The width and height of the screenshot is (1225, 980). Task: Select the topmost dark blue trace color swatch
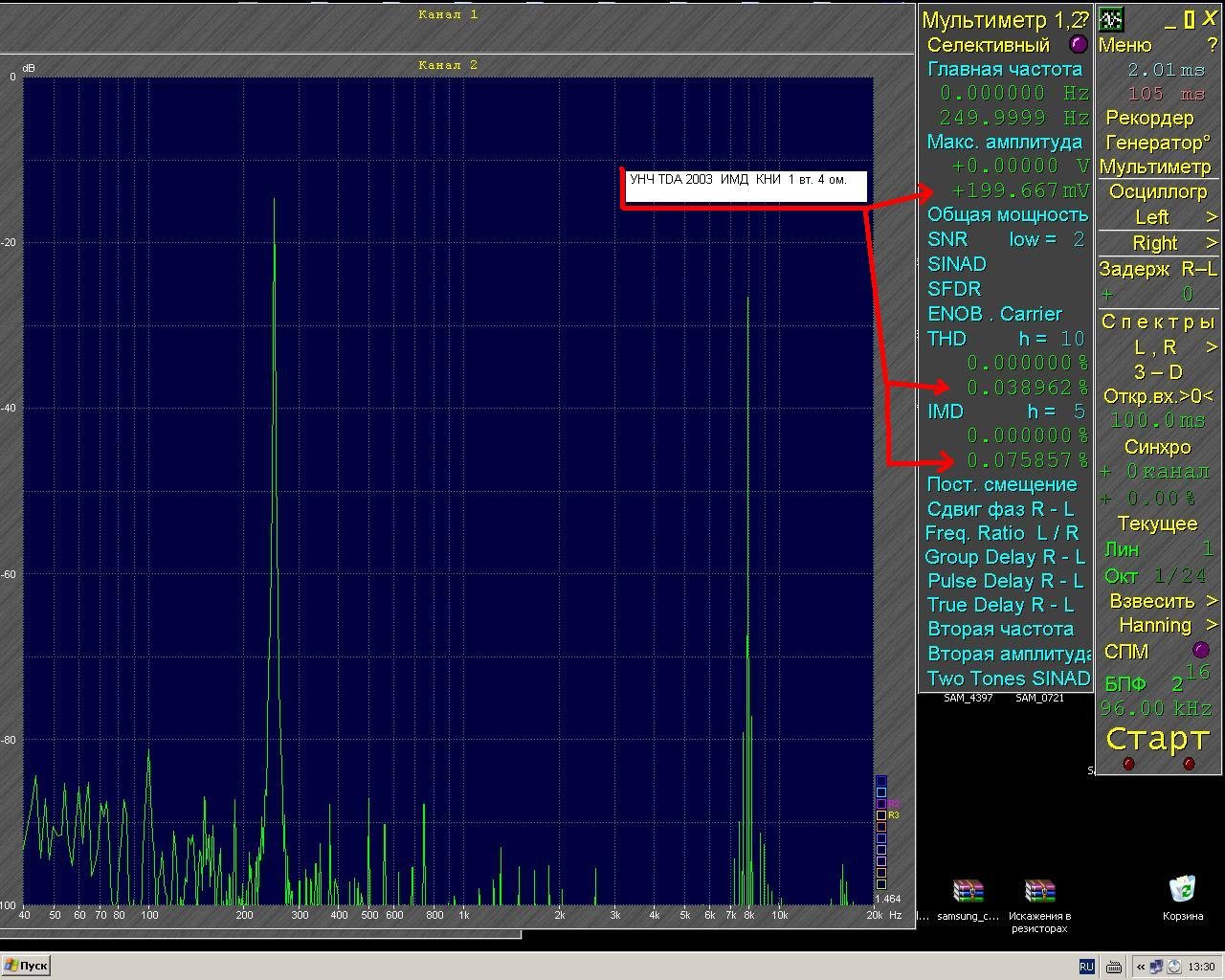point(881,781)
